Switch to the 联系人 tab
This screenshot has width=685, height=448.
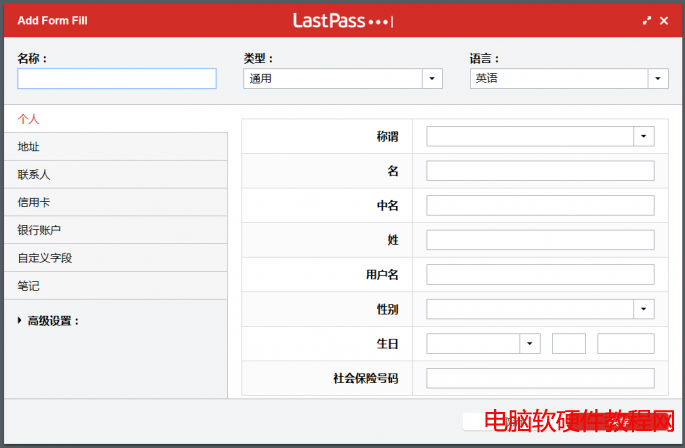pos(116,175)
